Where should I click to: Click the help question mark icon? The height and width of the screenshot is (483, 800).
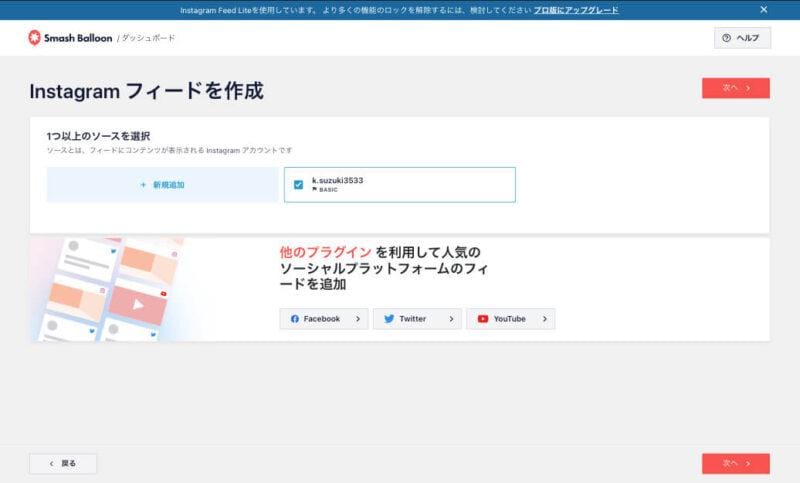click(x=726, y=38)
